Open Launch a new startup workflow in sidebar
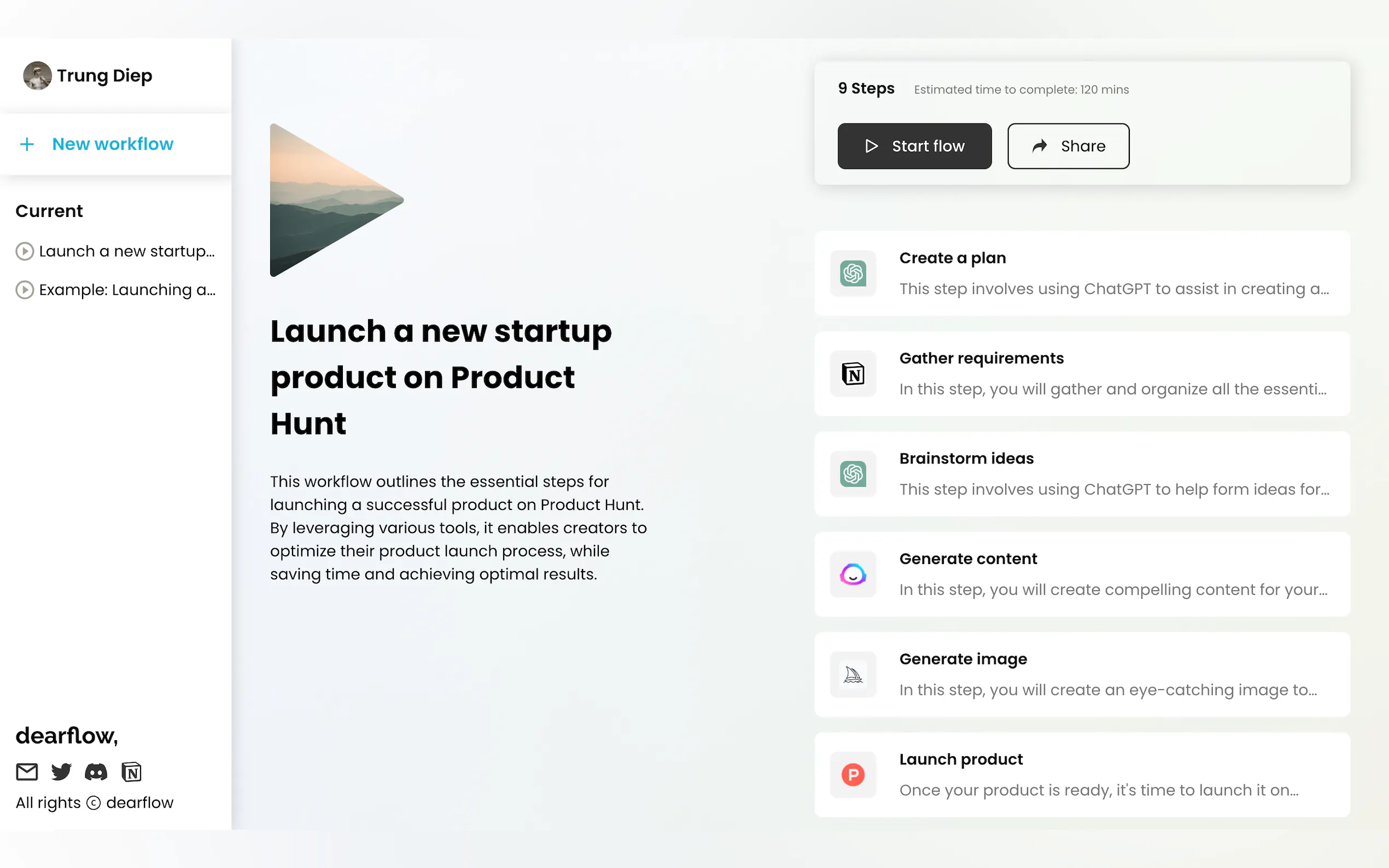This screenshot has width=1389, height=868. 115,251
